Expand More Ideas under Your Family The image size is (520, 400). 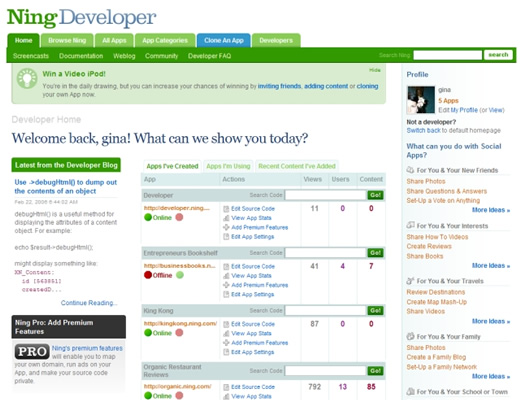(x=491, y=376)
